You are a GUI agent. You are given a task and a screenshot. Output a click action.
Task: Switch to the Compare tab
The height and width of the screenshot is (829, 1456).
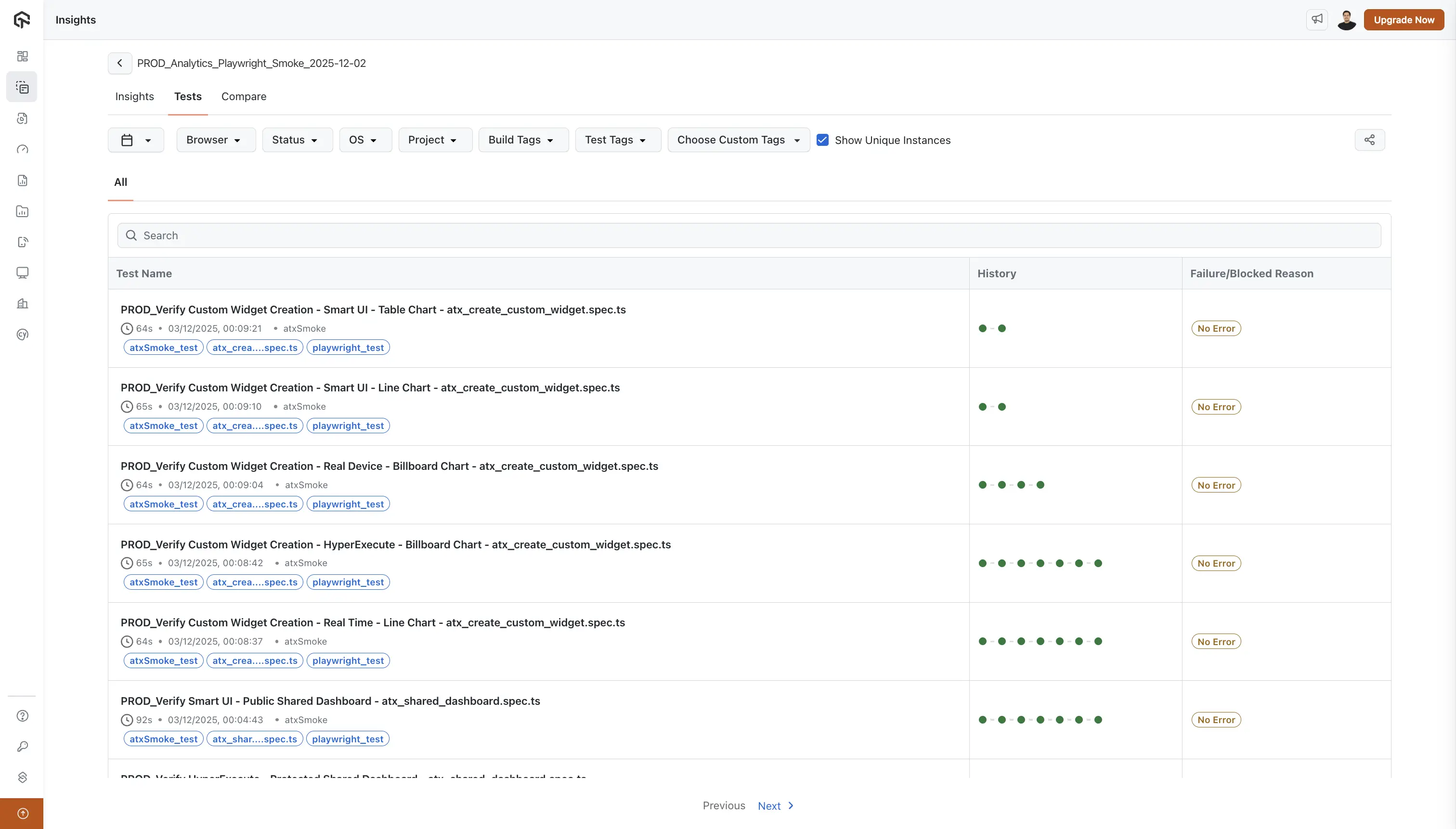point(243,96)
